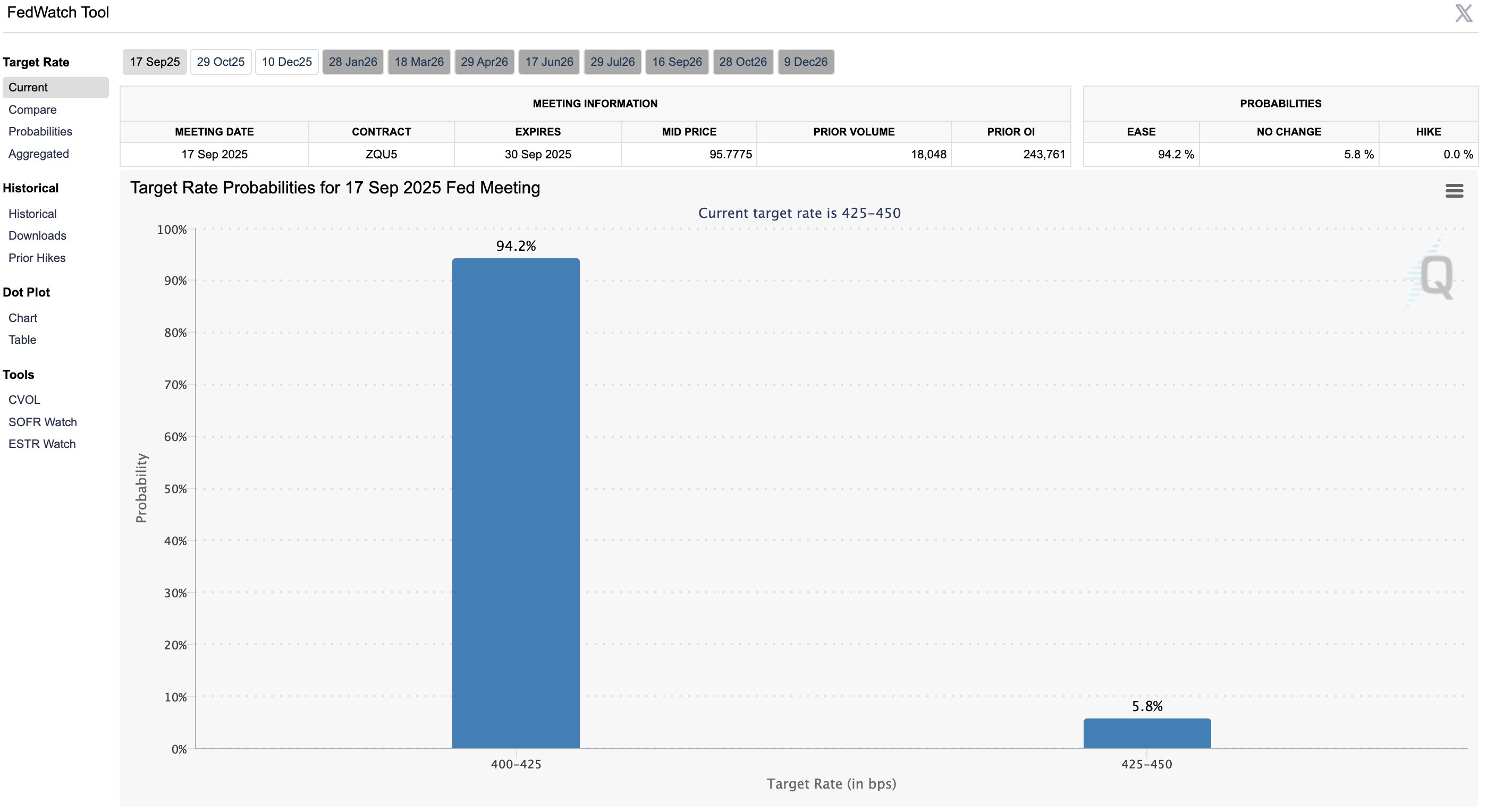Open SOFR Watch tool
Image resolution: width=1487 pixels, height=812 pixels.
(43, 422)
